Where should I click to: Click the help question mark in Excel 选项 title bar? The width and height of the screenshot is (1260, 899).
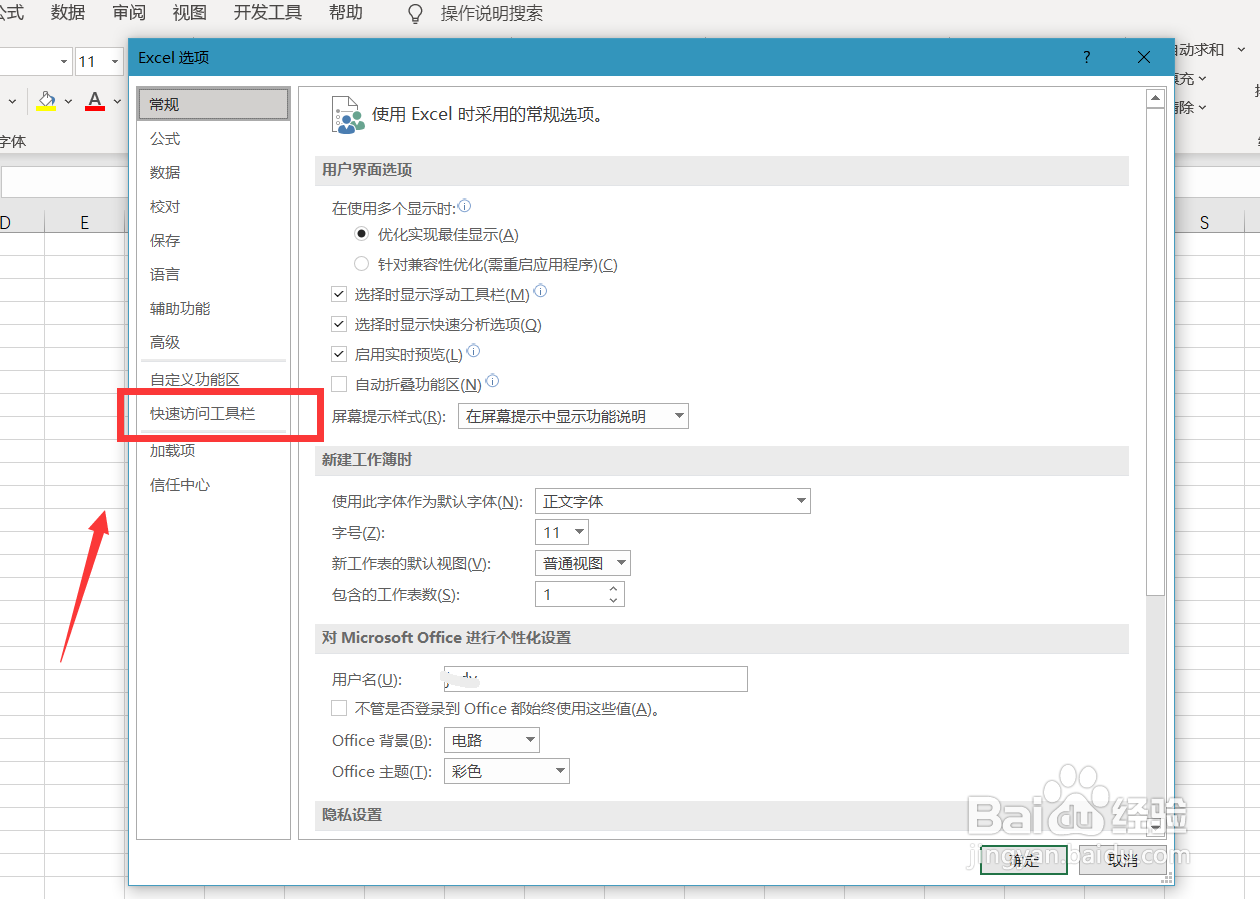click(x=1087, y=58)
